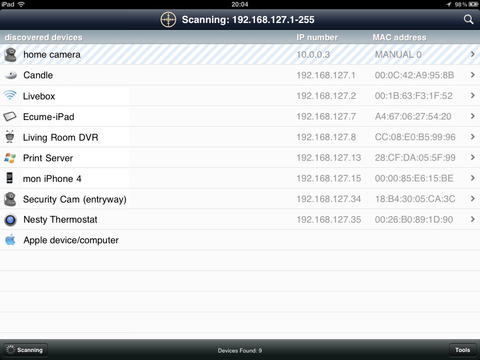Select the Livebox device name

39,96
